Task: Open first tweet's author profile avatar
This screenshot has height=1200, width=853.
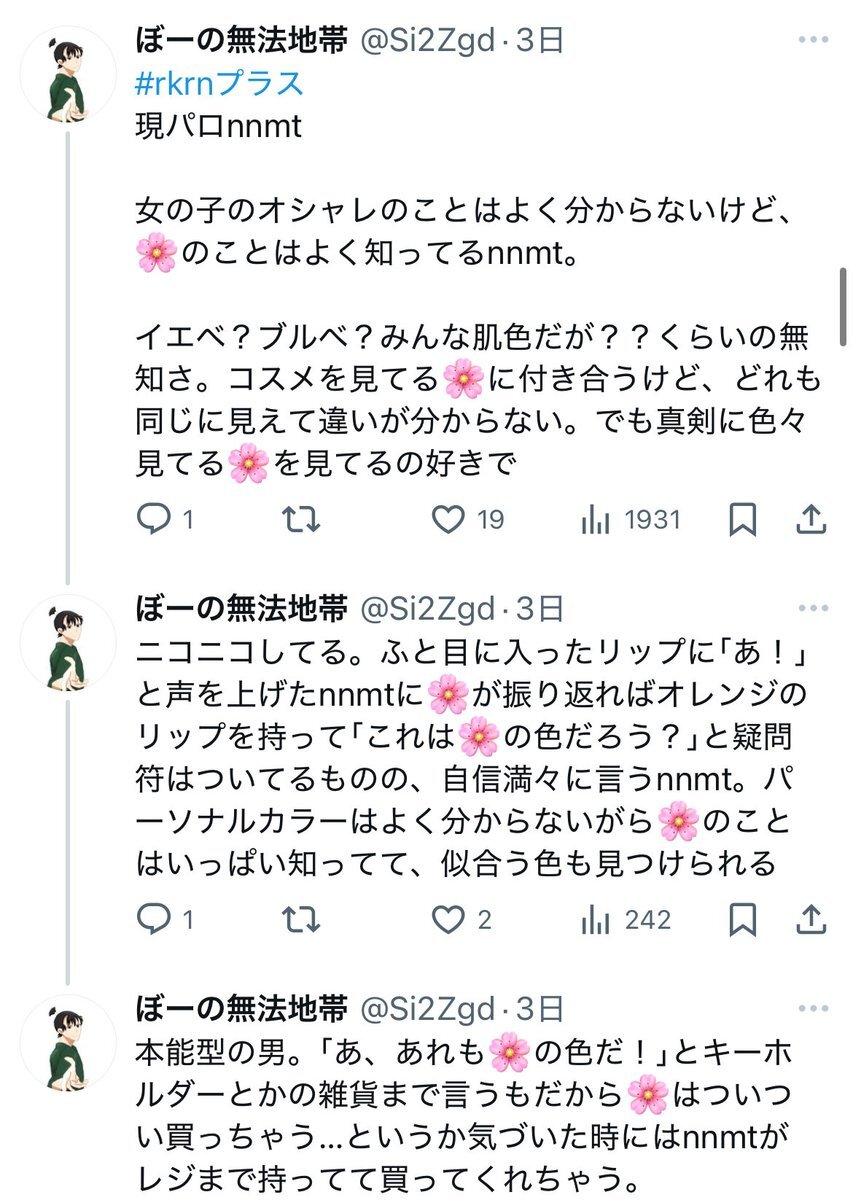Action: tap(68, 74)
